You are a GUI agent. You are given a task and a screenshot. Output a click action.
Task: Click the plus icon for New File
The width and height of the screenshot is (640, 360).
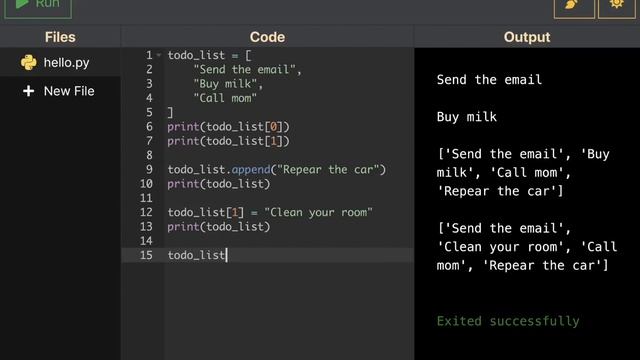[29, 91]
